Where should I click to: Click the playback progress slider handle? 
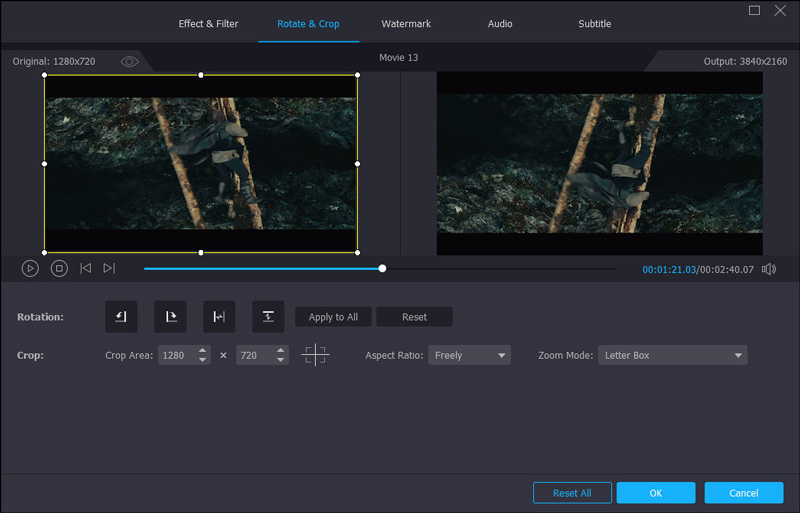(382, 268)
